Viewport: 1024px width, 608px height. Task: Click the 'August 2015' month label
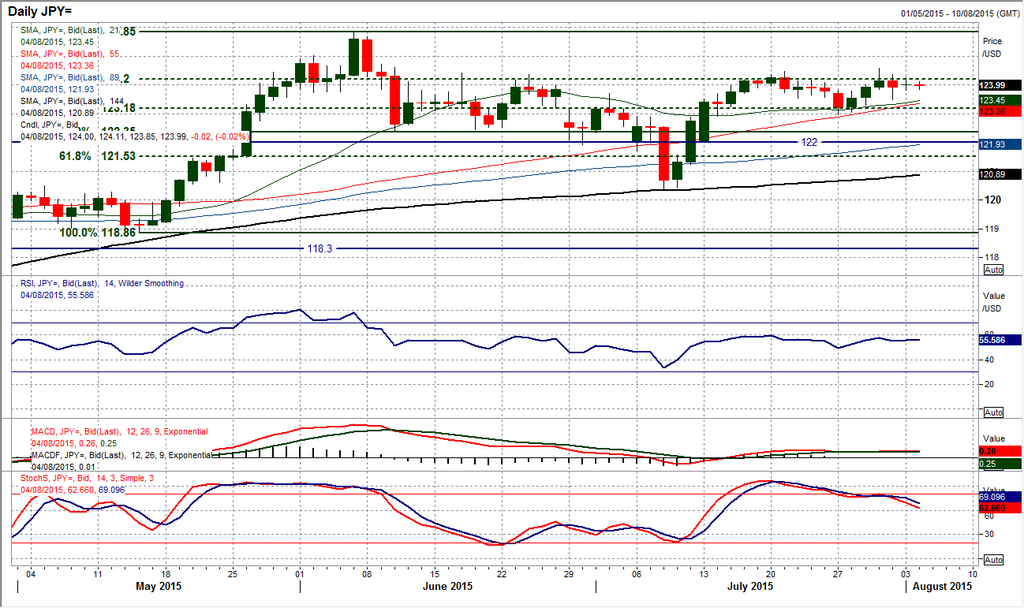942,586
